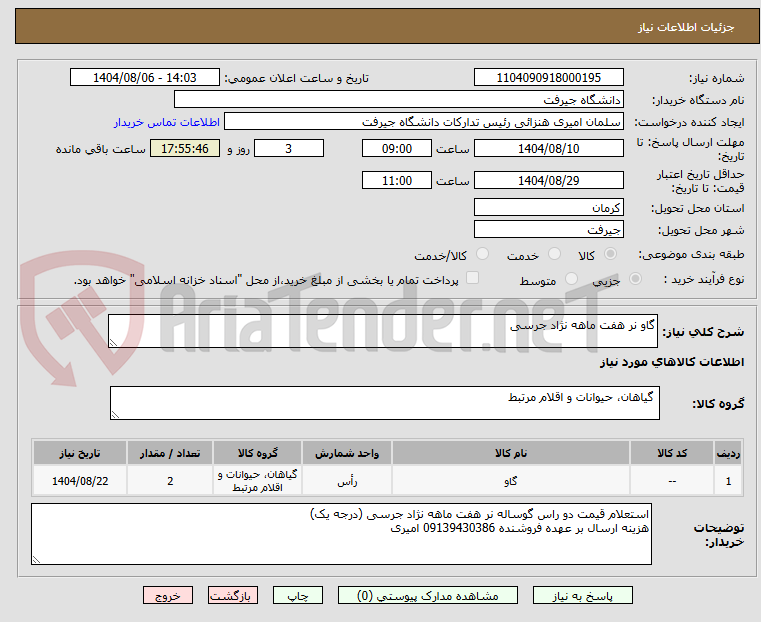Click the delivery city field جیرفت
Image resolution: width=761 pixels, height=622 pixels.
pos(548,229)
